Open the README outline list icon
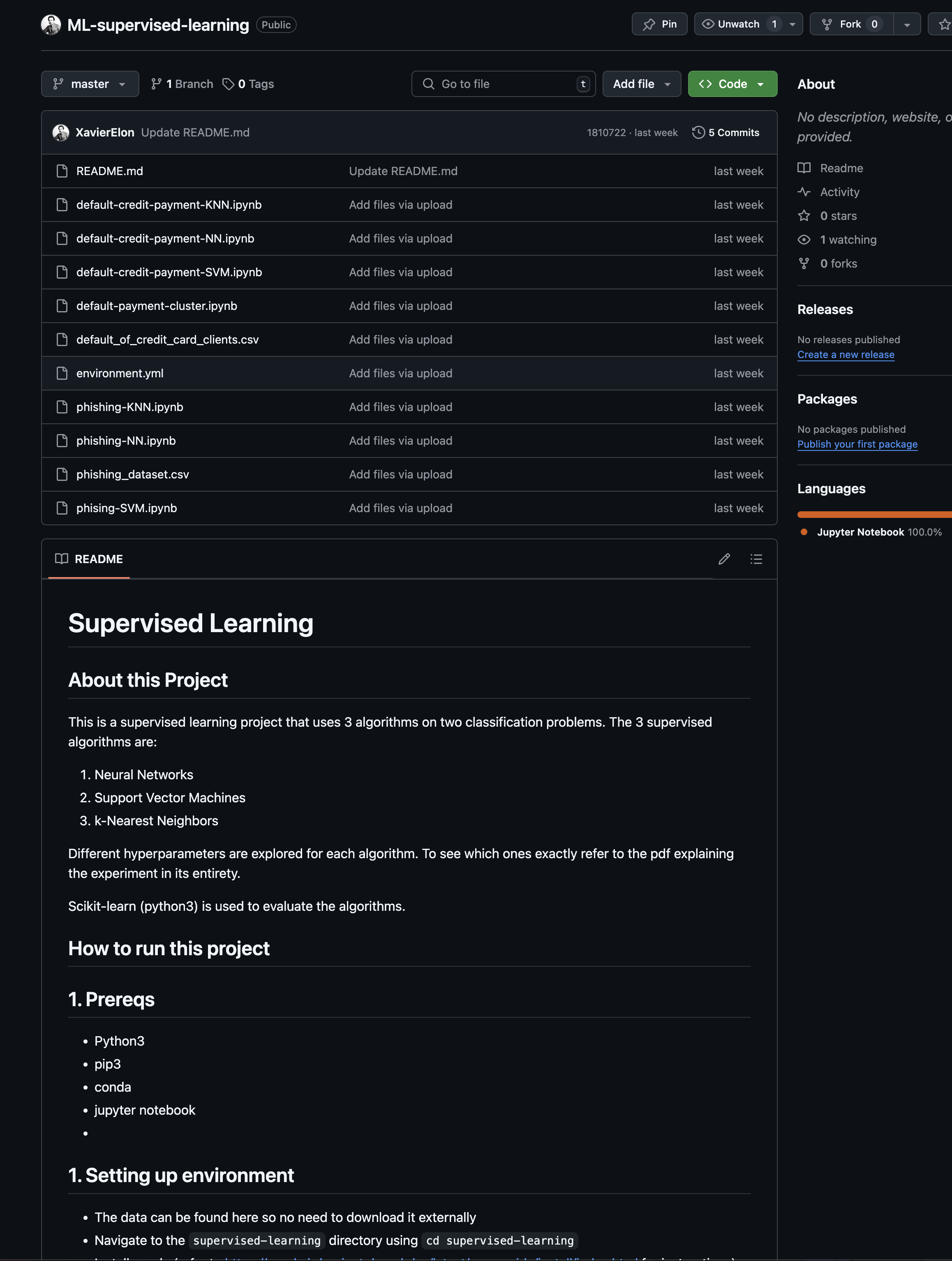 tap(756, 559)
